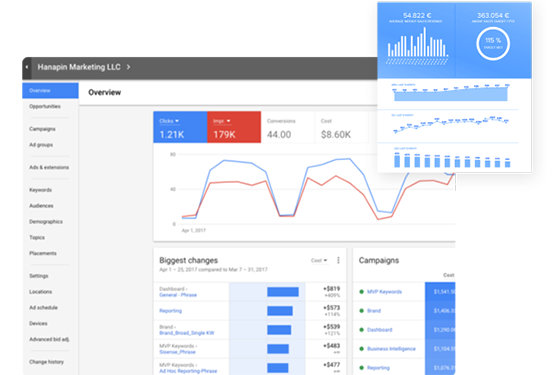Open the Brand campaign link
Screen dimensions: 555x375
click(374, 311)
